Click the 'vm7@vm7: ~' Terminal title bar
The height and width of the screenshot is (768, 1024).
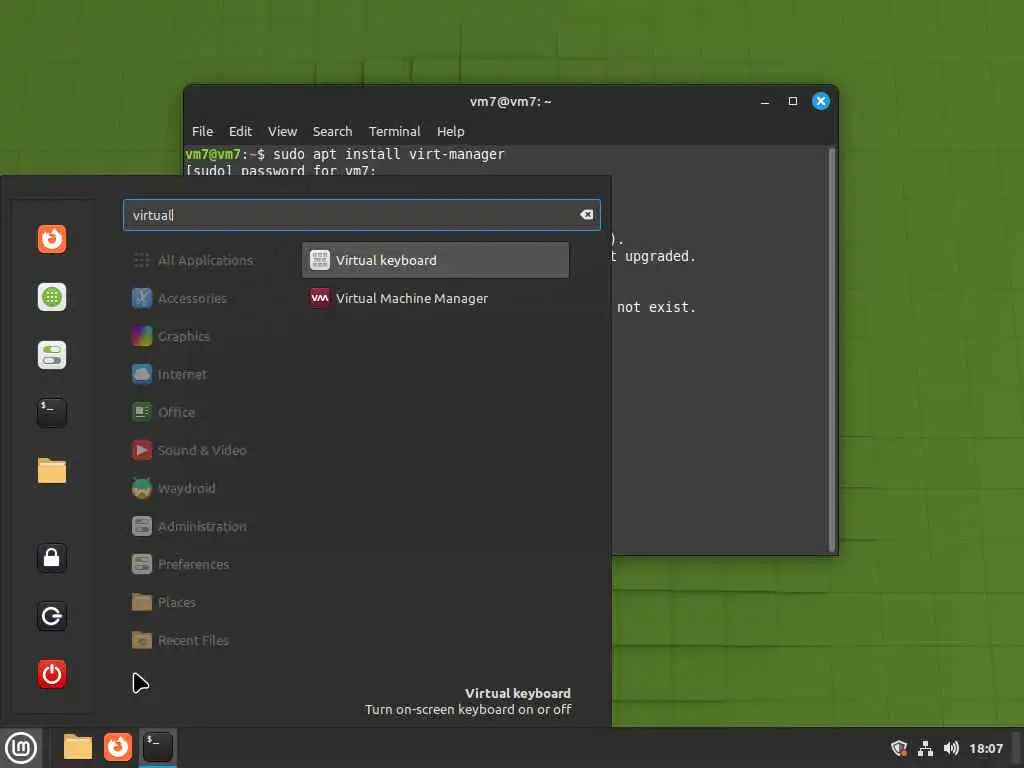point(510,101)
